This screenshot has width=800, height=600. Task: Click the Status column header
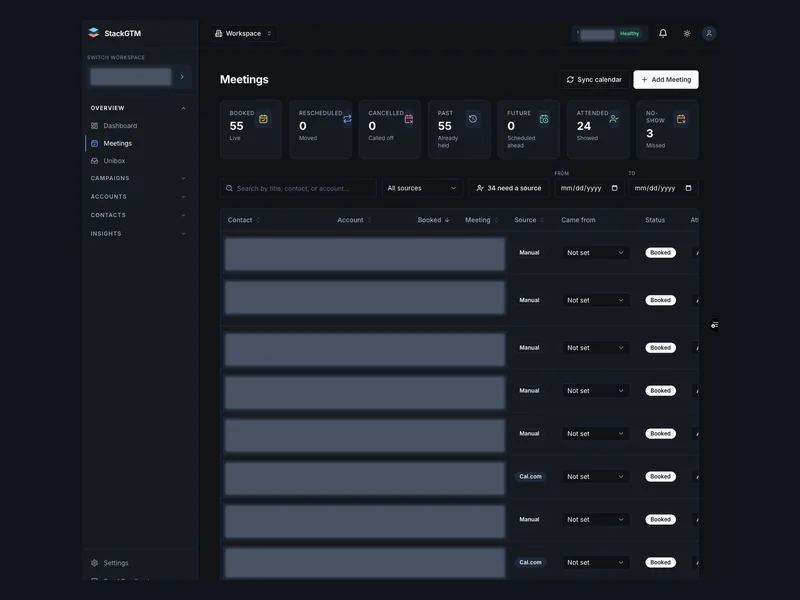(655, 220)
